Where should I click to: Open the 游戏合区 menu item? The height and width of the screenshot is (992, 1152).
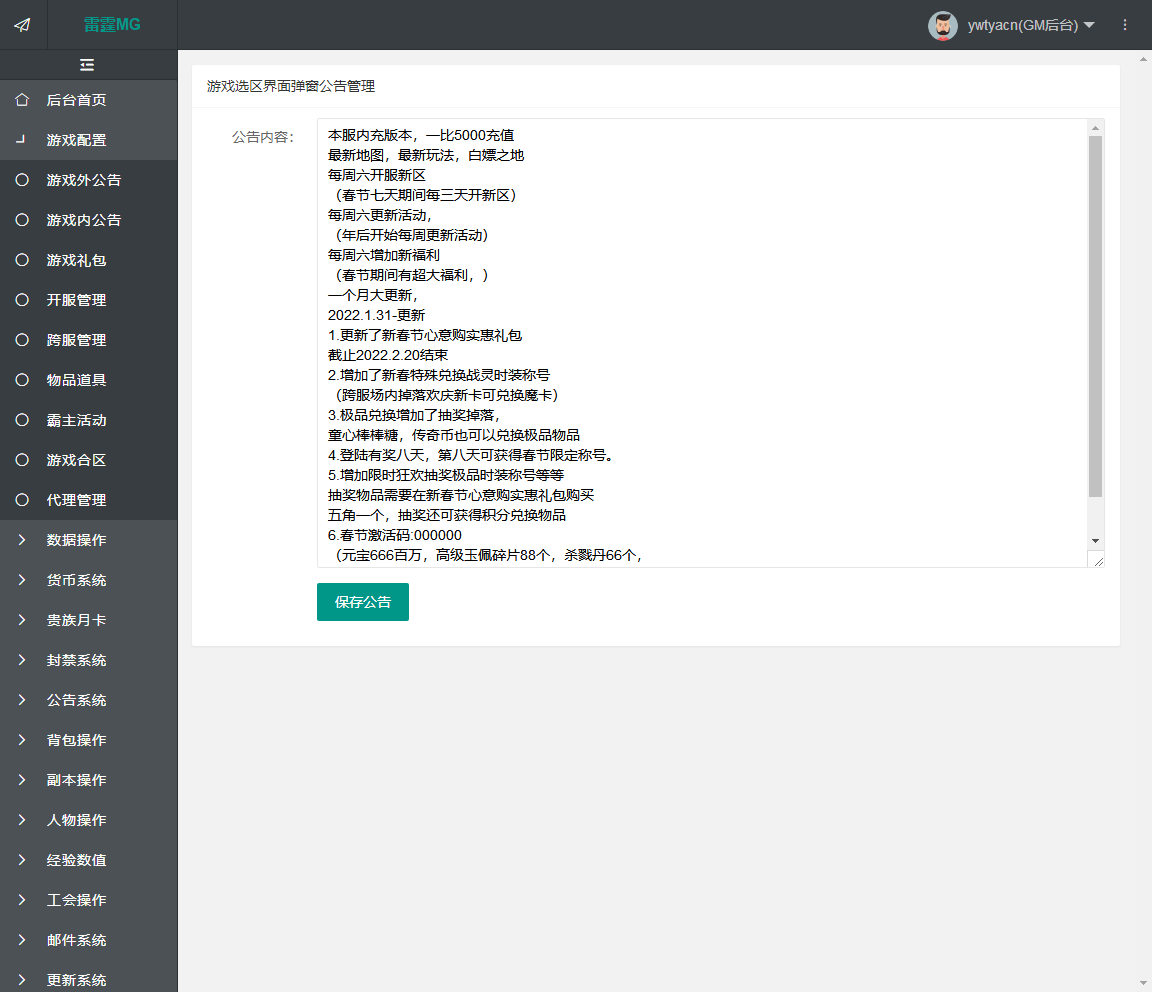[x=88, y=460]
